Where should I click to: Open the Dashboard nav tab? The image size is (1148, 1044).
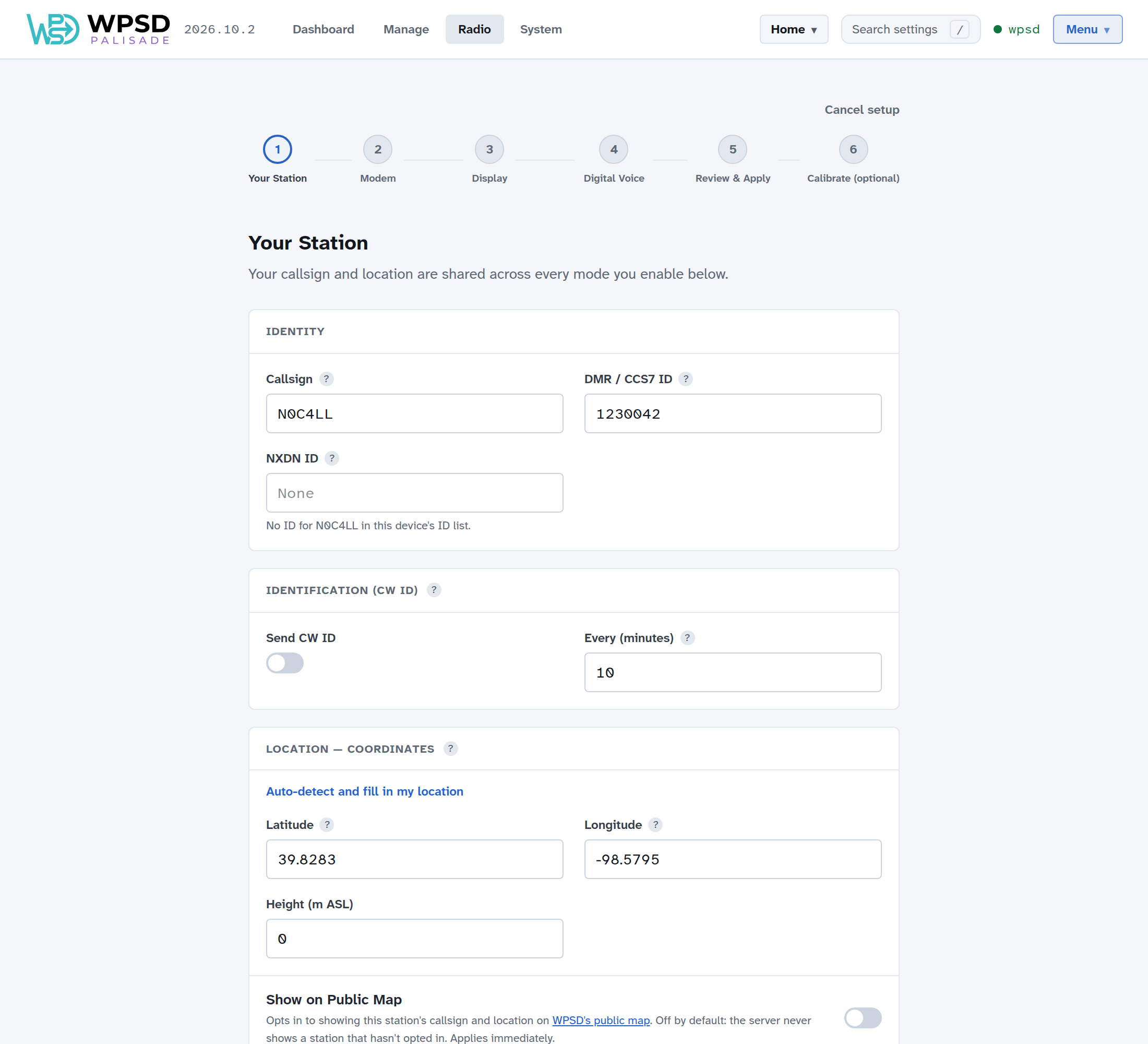[324, 29]
